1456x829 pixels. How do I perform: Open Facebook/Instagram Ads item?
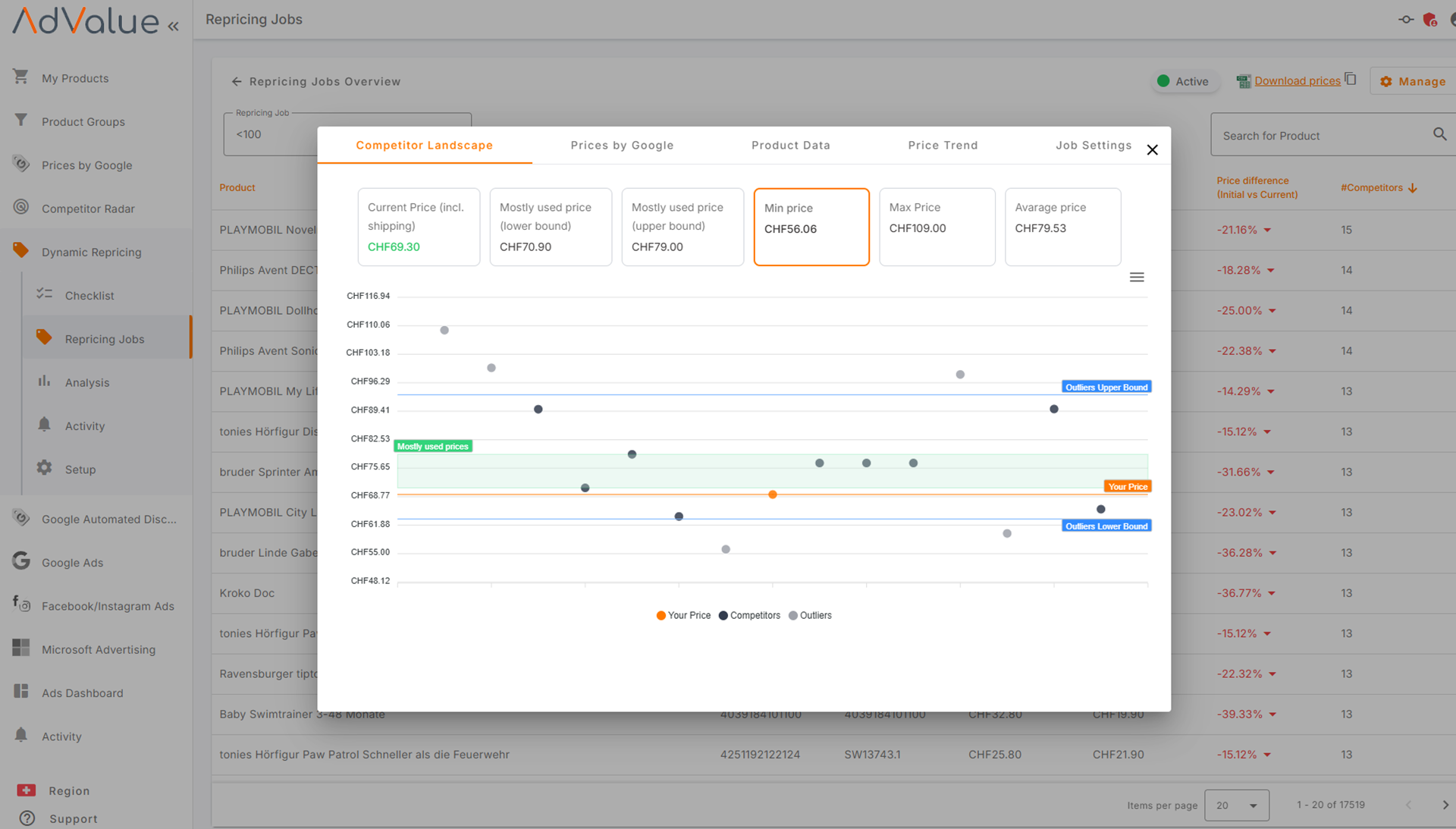tap(108, 606)
